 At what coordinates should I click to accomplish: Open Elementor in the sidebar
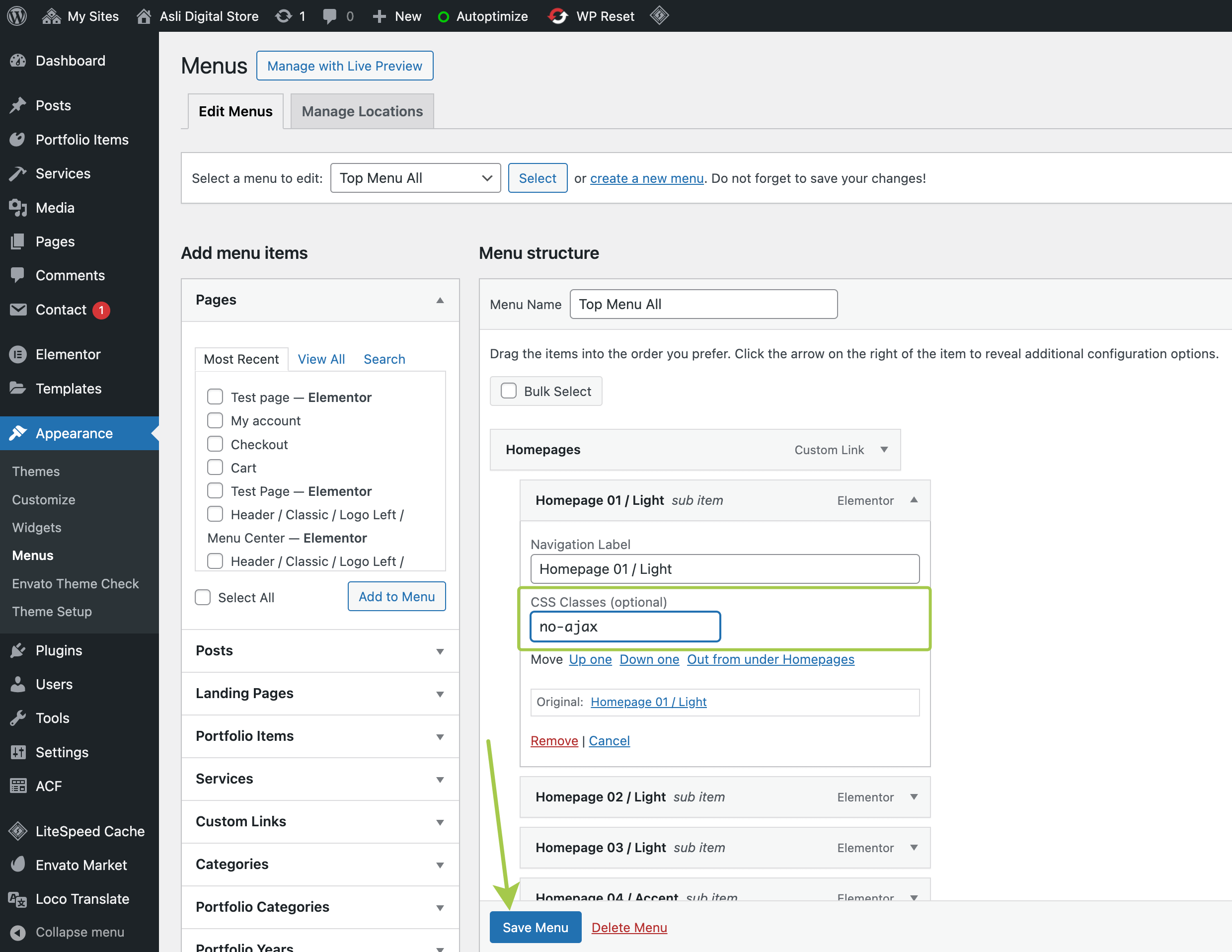[68, 354]
